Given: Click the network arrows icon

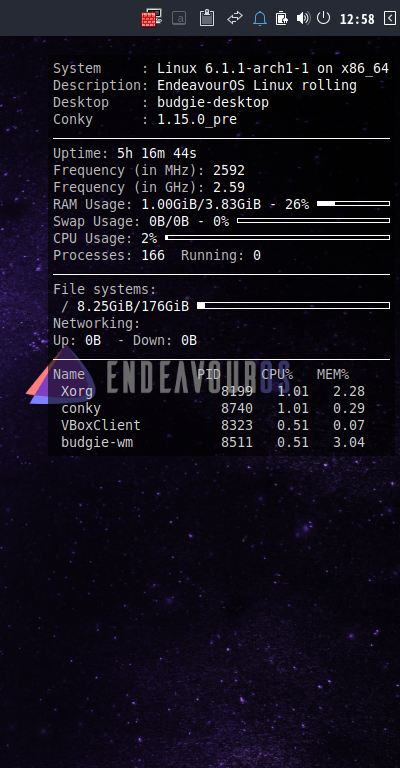Looking at the screenshot, I should 235,18.
